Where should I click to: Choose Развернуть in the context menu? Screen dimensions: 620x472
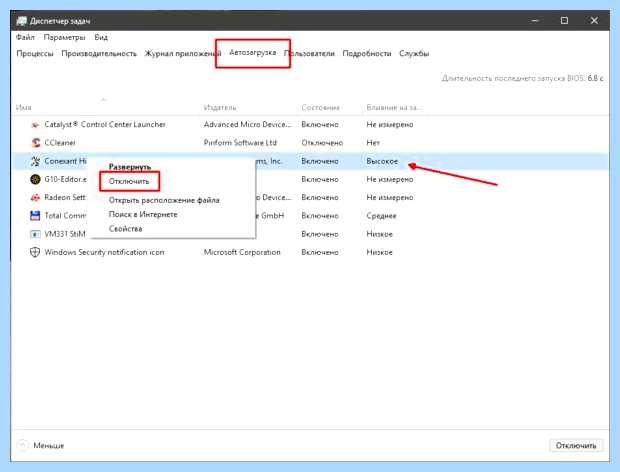coord(130,167)
